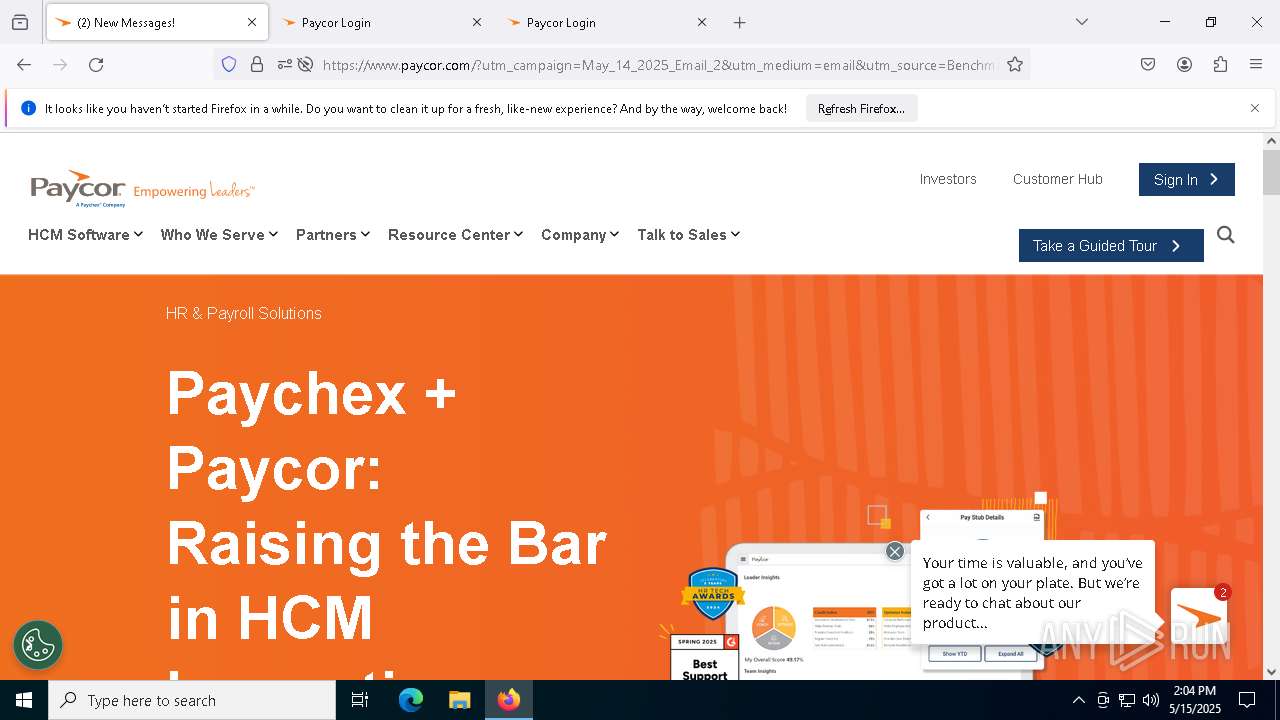1280x720 pixels.
Task: Click the Firefox View icon in tab bar
Action: [x=20, y=22]
